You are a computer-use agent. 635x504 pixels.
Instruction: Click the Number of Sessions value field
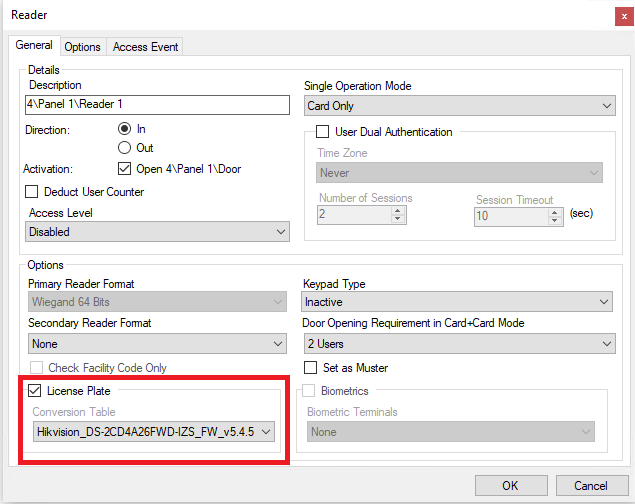(x=355, y=215)
